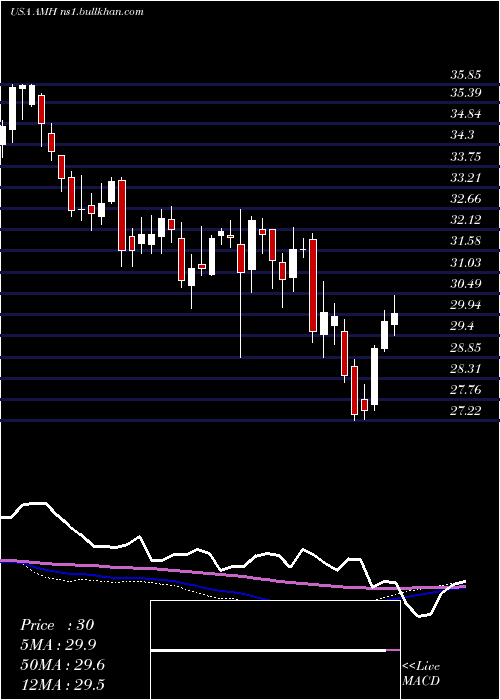Viewport: 500px width, 700px height.
Task: Click the lowest red candle near 27.22
Action: [354, 390]
